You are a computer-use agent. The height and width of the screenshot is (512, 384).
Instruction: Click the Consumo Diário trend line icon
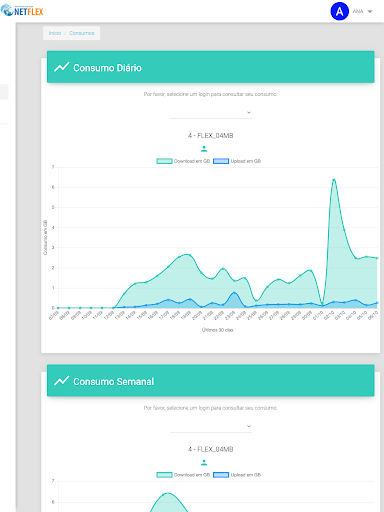pos(61,67)
